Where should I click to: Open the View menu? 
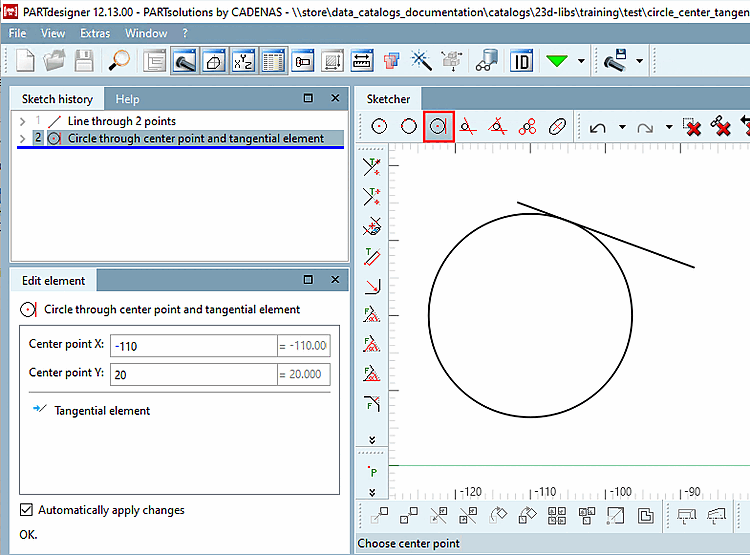[x=53, y=33]
